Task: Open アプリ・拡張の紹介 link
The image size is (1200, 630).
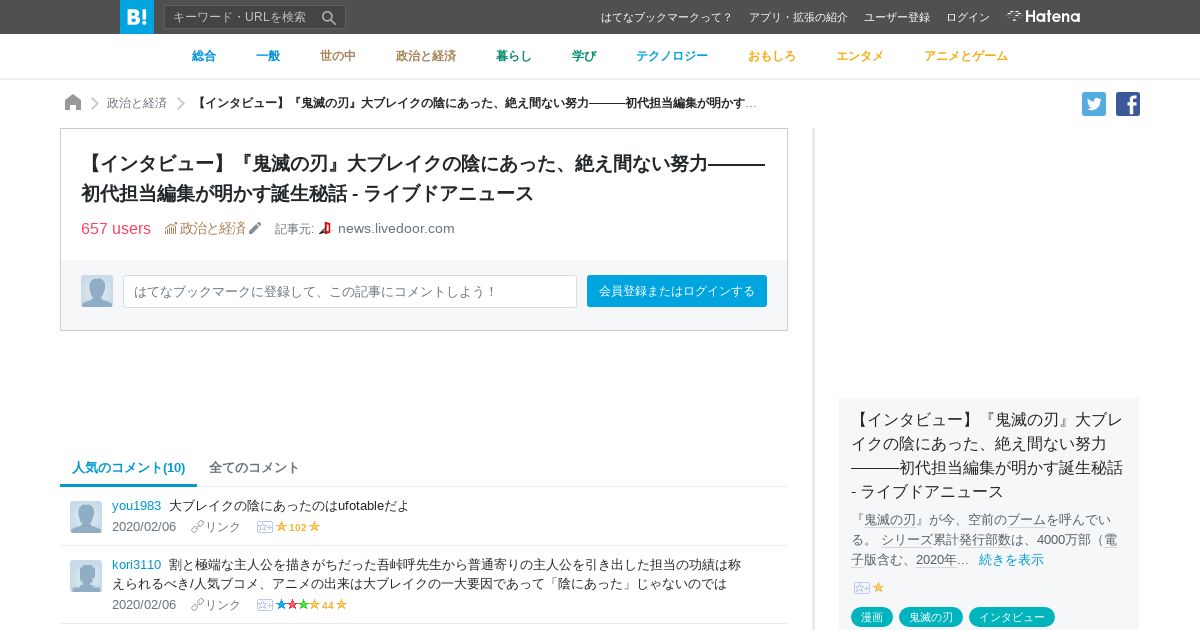Action: (798, 17)
